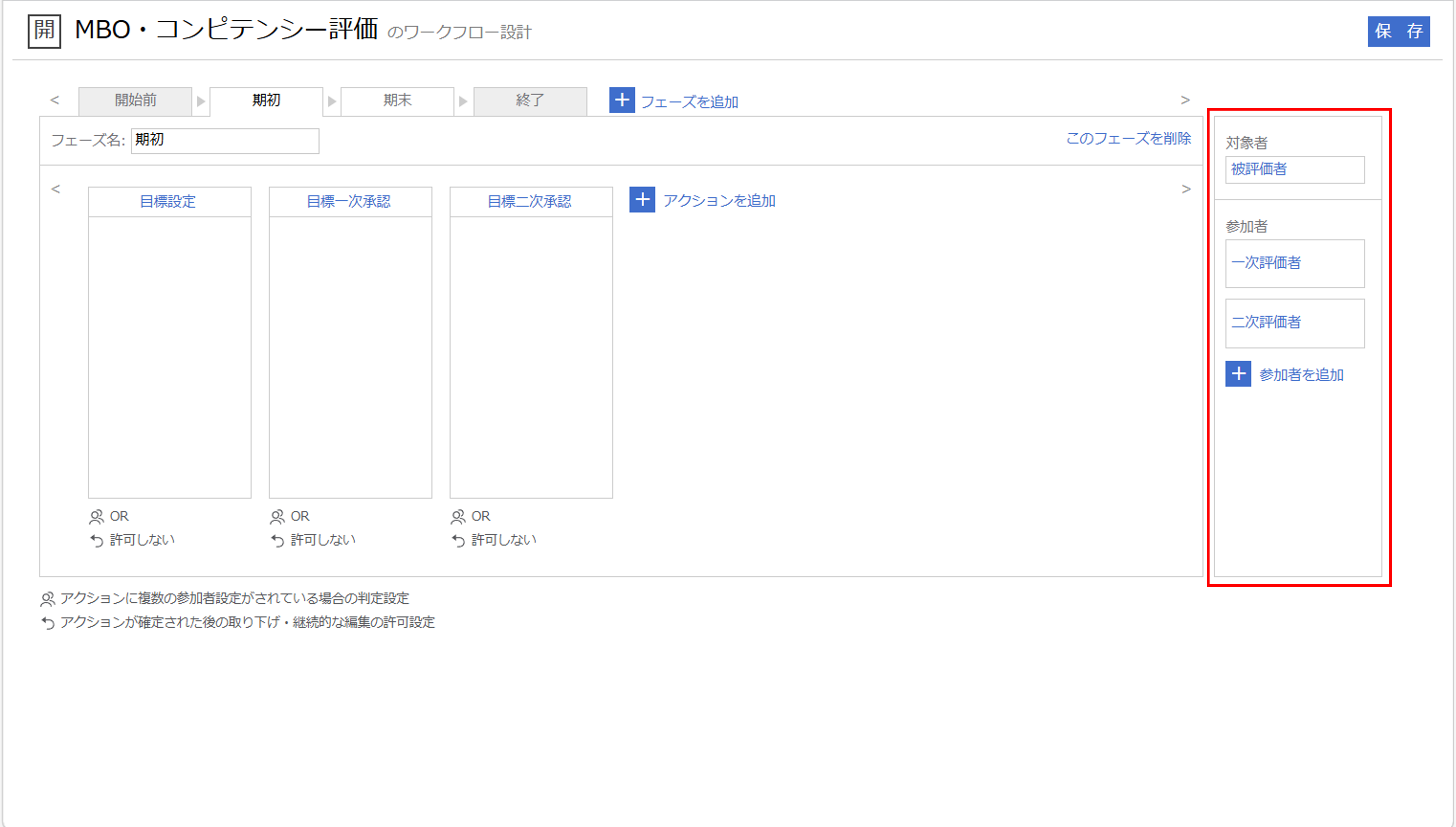Screen dimensions: 1456x827
Task: Click the page title MBO・コンピテンシー評価
Action: click(x=226, y=29)
